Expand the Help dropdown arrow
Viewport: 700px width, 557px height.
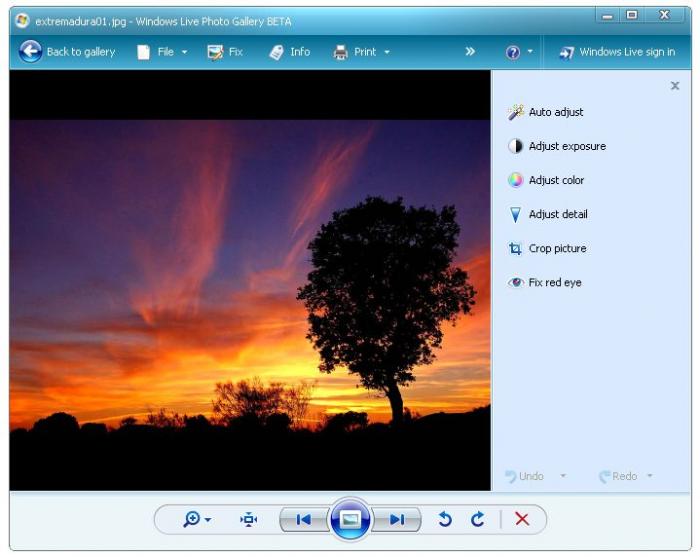click(530, 51)
